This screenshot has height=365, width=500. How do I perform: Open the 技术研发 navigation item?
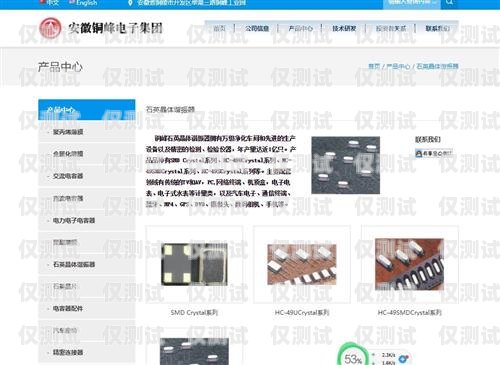click(344, 28)
